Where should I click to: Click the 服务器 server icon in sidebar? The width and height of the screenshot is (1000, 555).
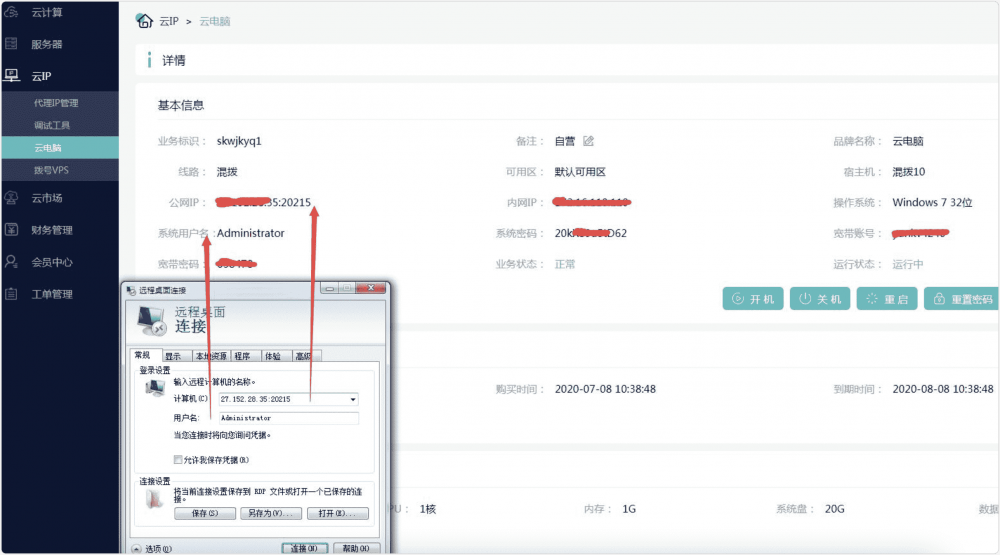coord(12,44)
